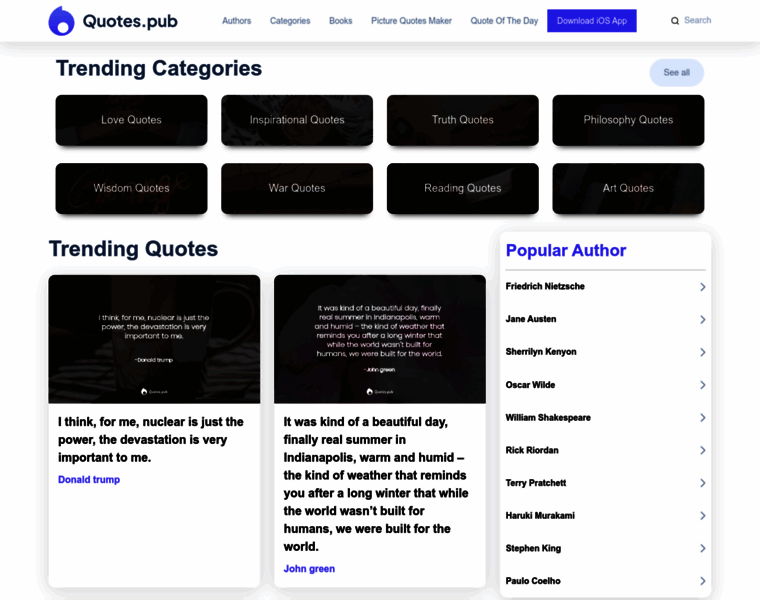Expand the Friedrich Nietzsche chevron
Image resolution: width=760 pixels, height=600 pixels.
(x=703, y=287)
